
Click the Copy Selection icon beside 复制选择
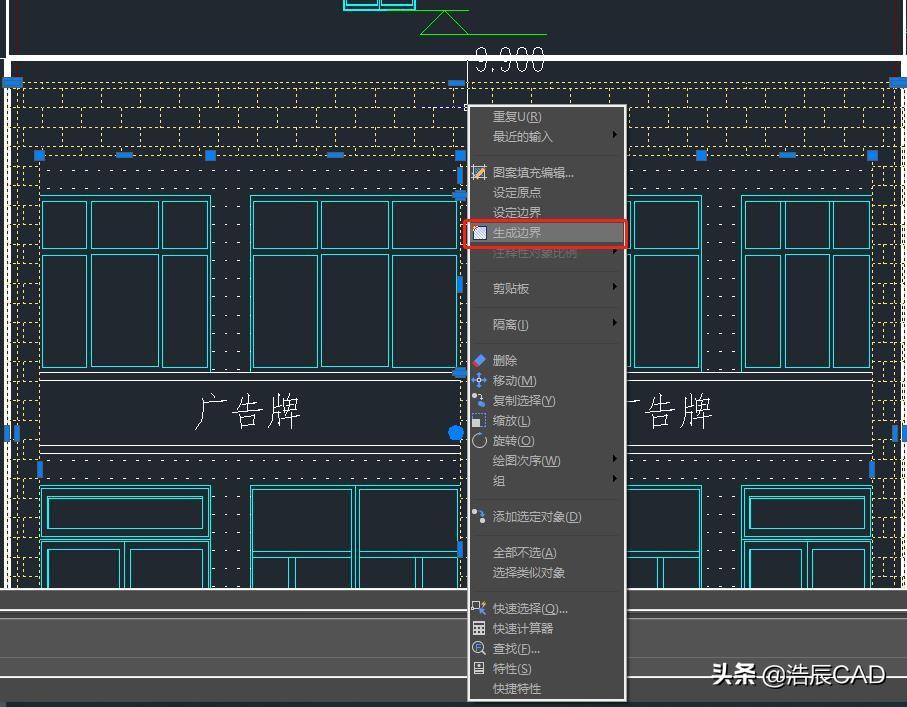(x=478, y=400)
